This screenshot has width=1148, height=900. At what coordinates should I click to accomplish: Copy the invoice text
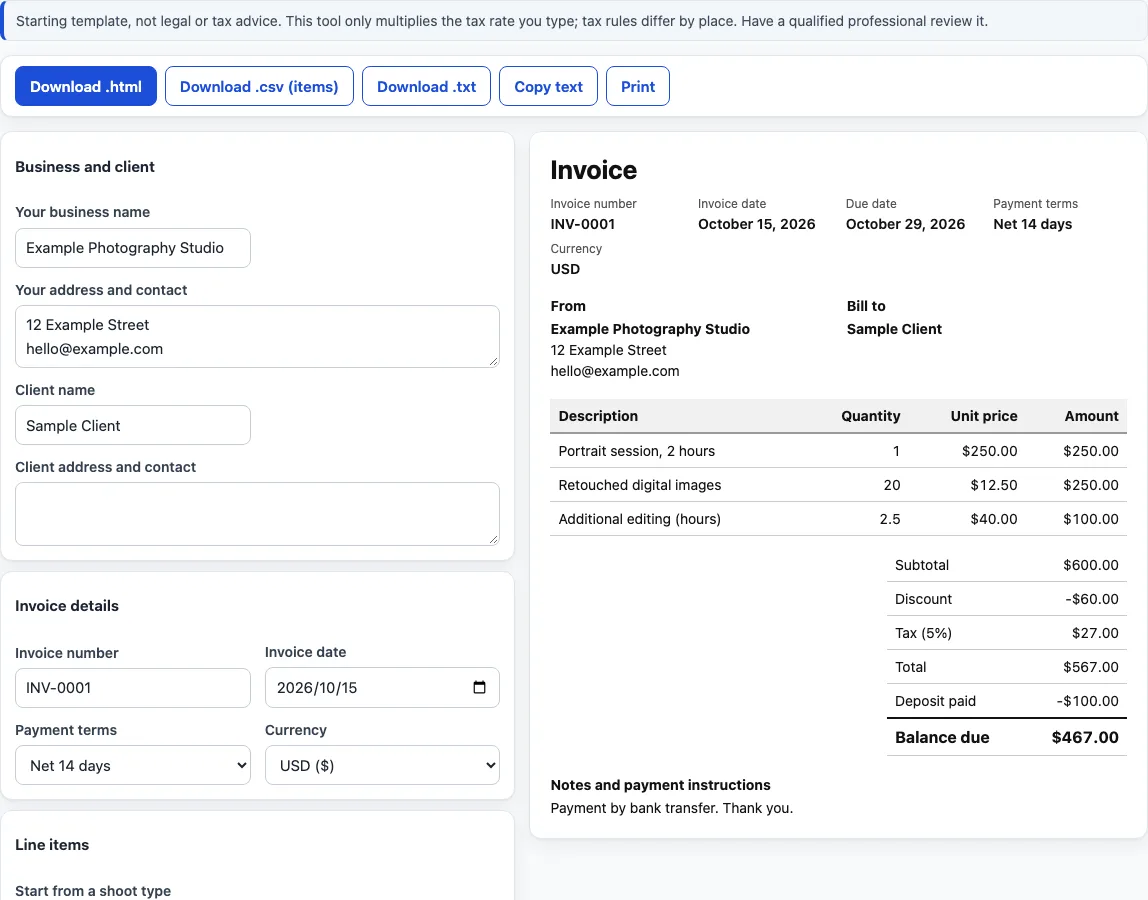click(x=548, y=86)
